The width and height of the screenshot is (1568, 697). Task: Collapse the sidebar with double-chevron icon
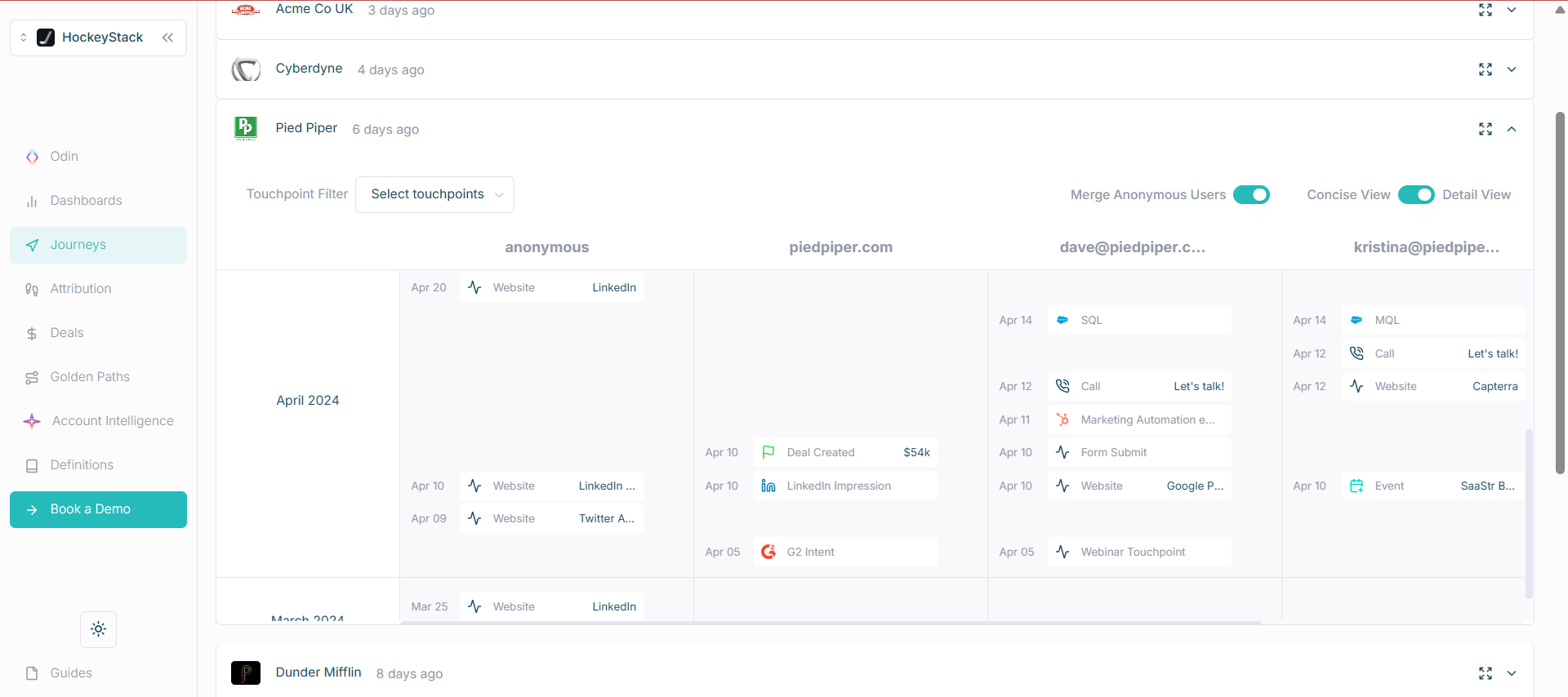coord(167,38)
